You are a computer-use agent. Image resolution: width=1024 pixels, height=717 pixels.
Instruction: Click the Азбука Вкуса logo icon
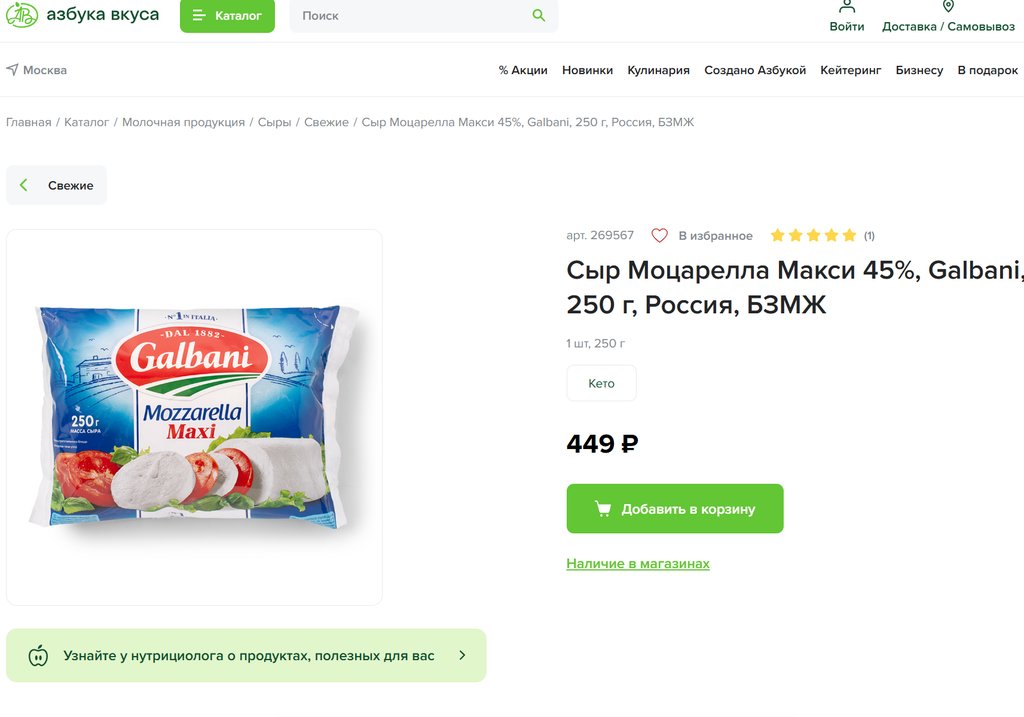tap(22, 15)
